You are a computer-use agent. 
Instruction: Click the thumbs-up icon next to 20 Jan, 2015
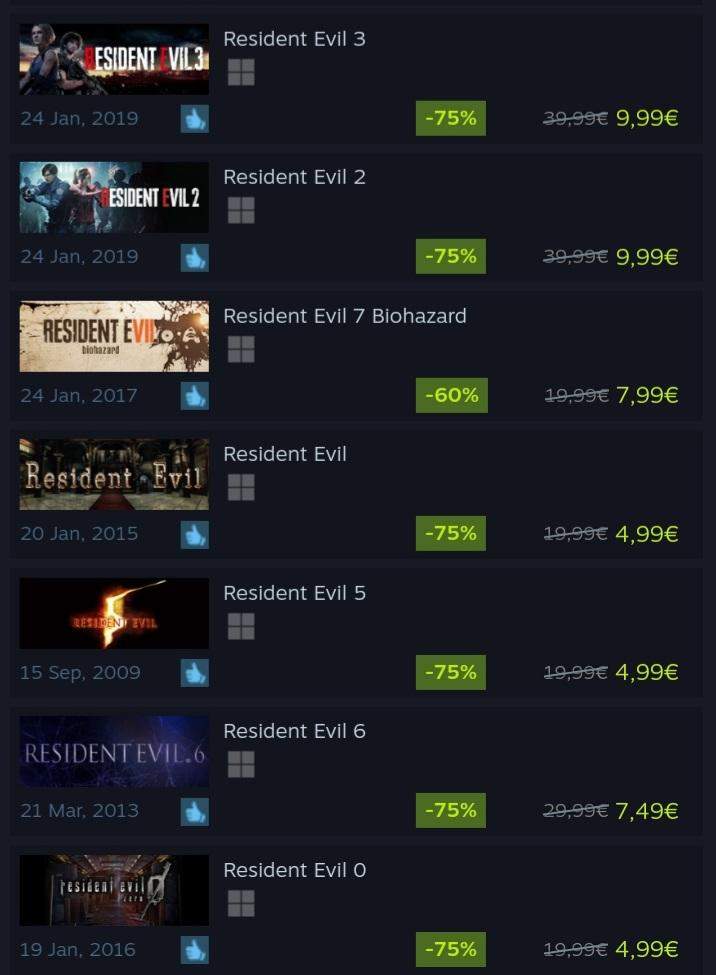[x=195, y=534]
